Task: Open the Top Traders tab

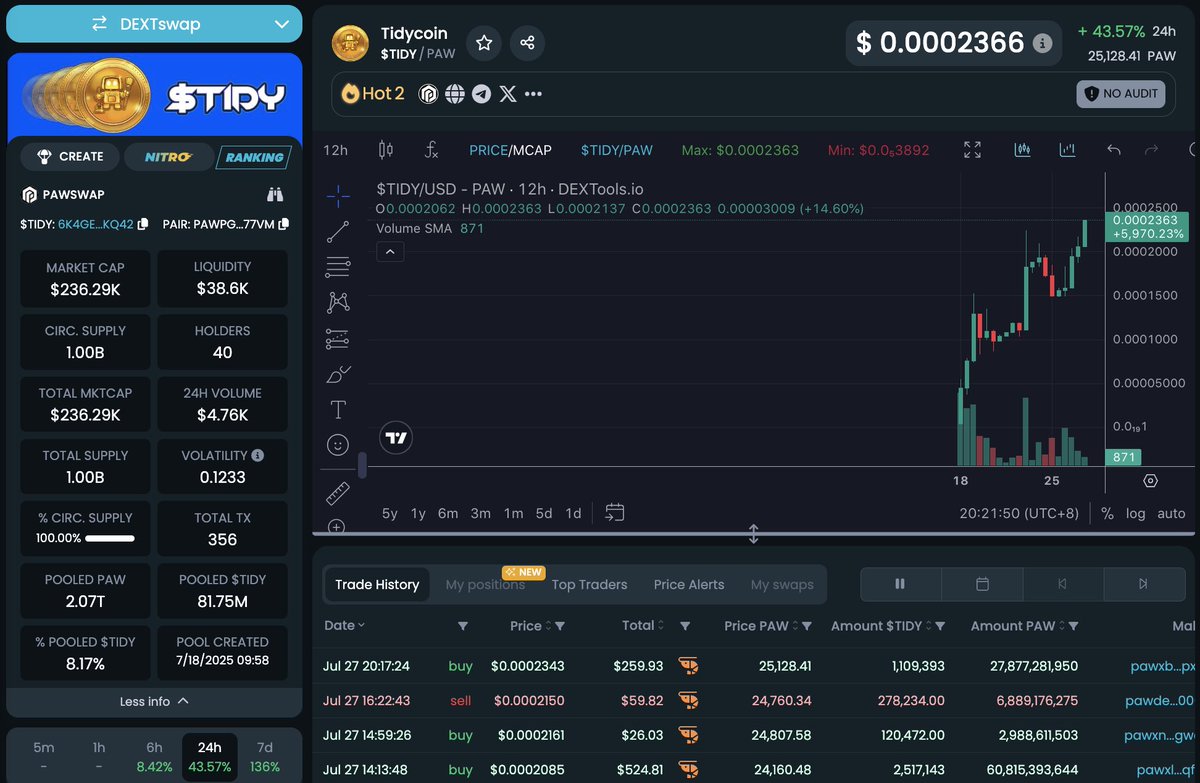Action: (x=590, y=584)
